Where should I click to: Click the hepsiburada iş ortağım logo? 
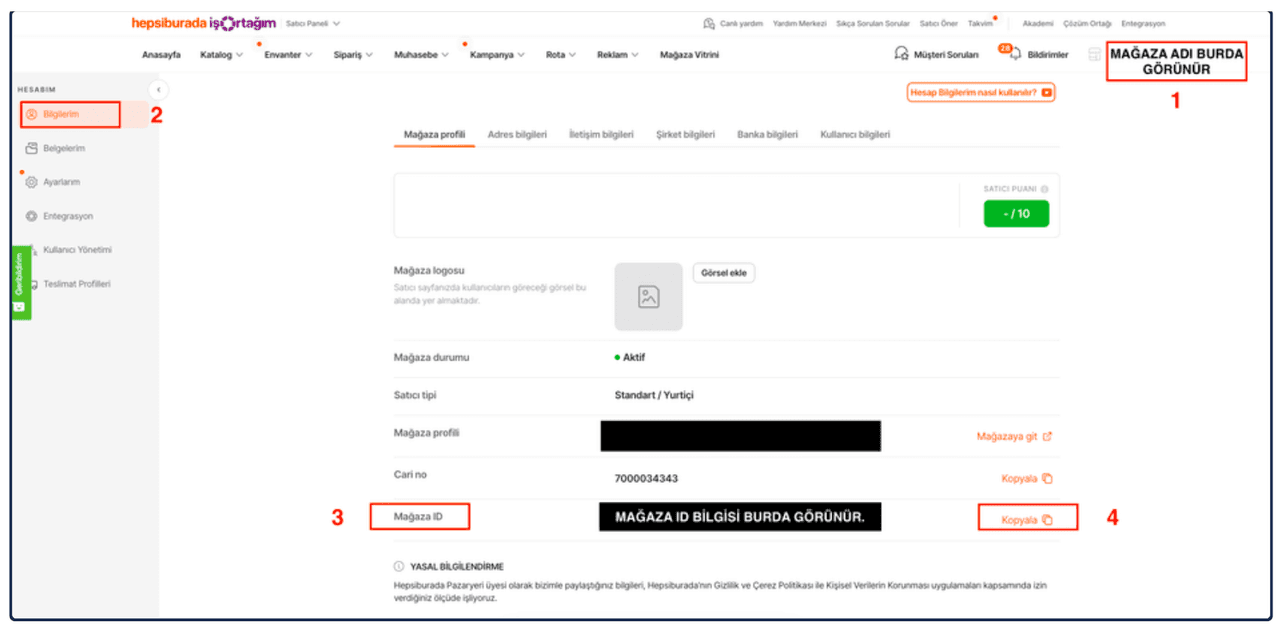(204, 23)
